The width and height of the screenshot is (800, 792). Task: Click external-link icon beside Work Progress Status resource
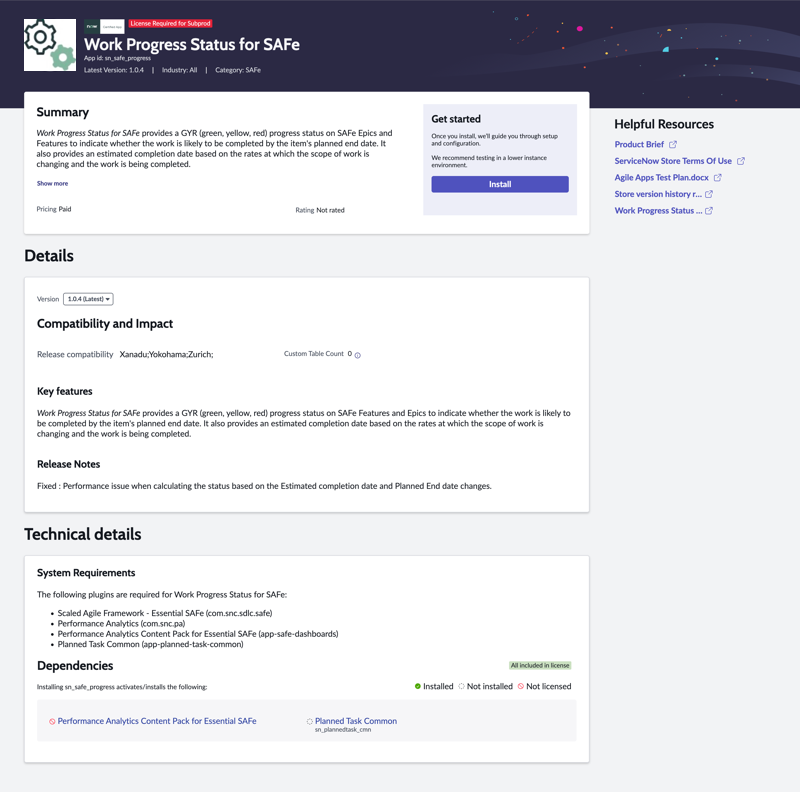(x=709, y=210)
